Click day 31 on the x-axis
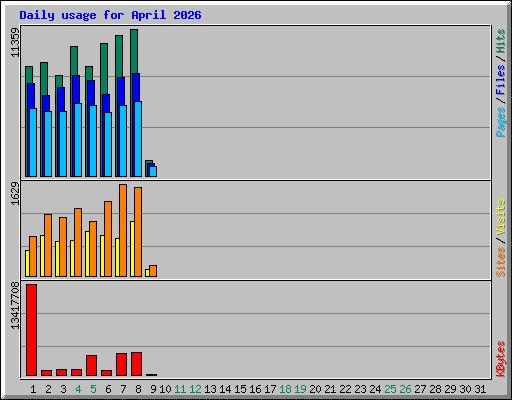The width and height of the screenshot is (512, 400). pyautogui.click(x=480, y=389)
